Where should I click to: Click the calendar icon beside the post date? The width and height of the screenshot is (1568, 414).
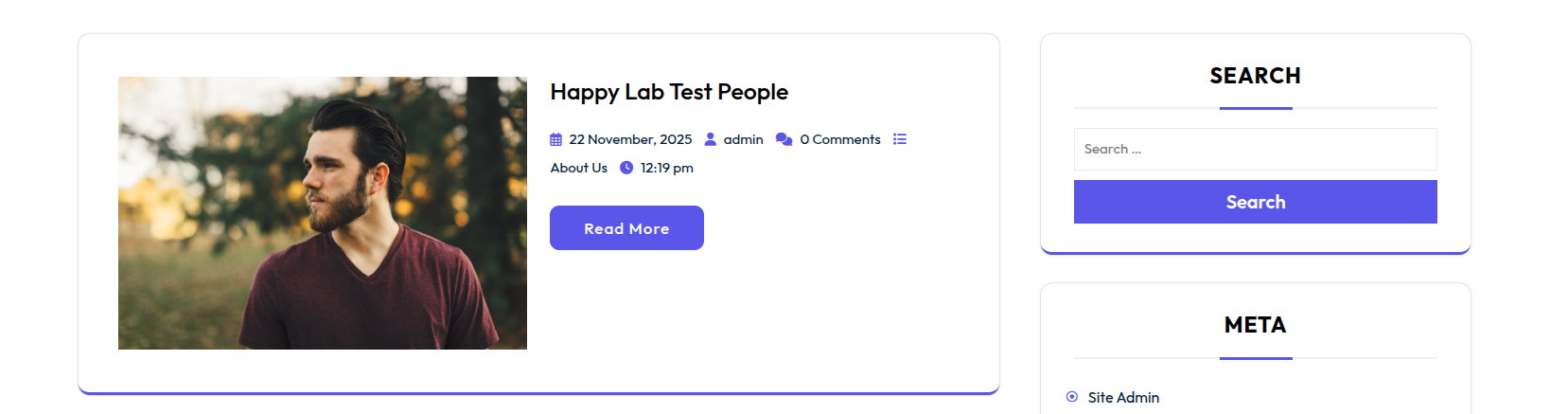pyautogui.click(x=556, y=139)
